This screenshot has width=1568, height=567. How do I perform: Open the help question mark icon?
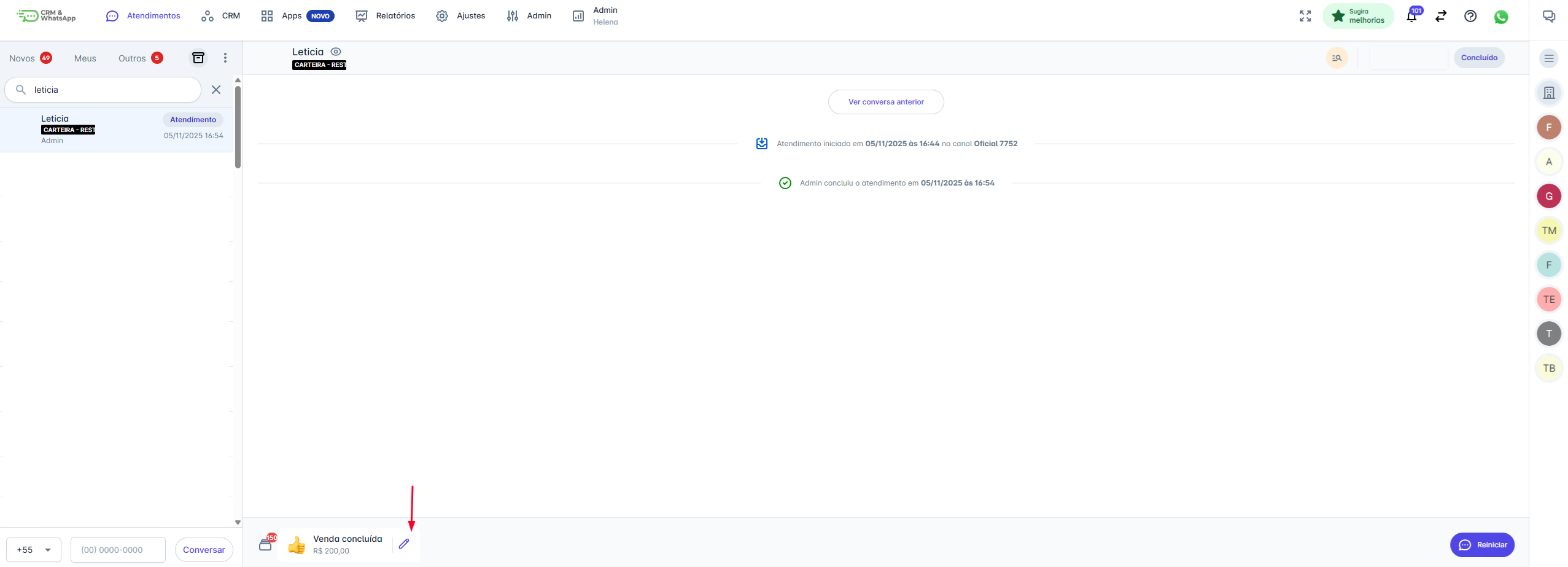(x=1470, y=17)
